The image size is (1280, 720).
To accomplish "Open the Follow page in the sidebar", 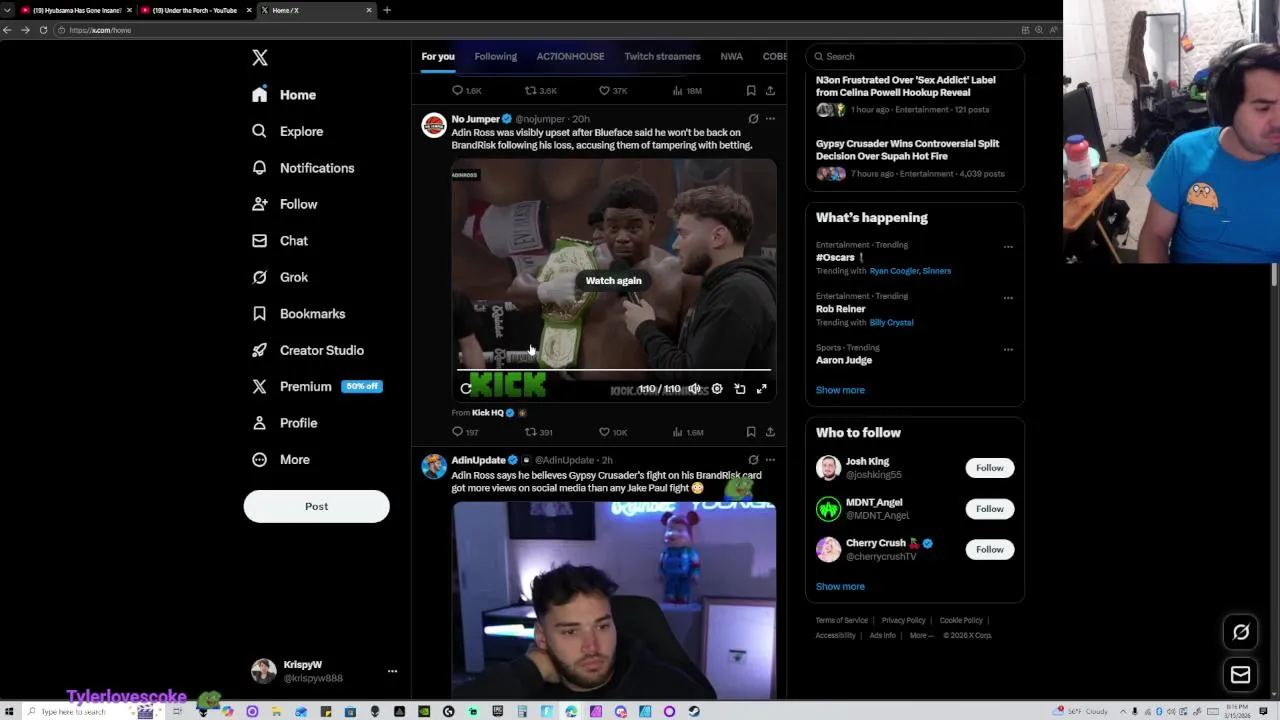I will 284,204.
